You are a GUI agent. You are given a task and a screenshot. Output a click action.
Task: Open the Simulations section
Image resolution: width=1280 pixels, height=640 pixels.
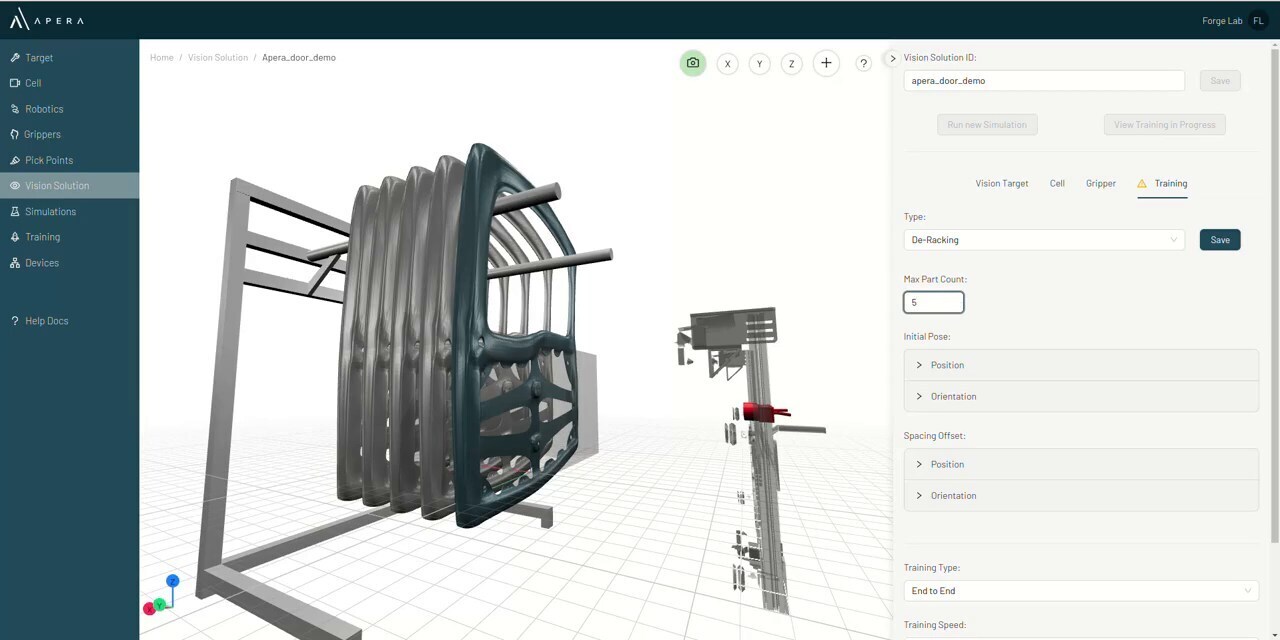[50, 211]
